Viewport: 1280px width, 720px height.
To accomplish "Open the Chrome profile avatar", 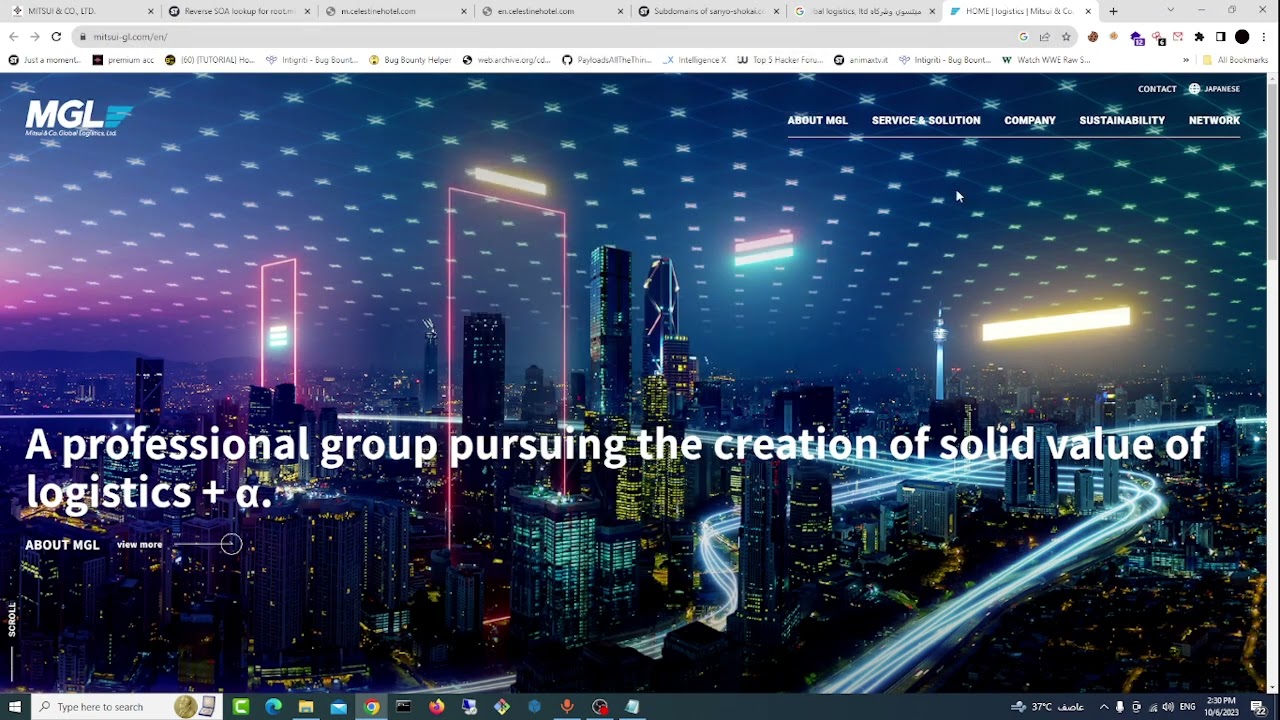I will click(1242, 37).
